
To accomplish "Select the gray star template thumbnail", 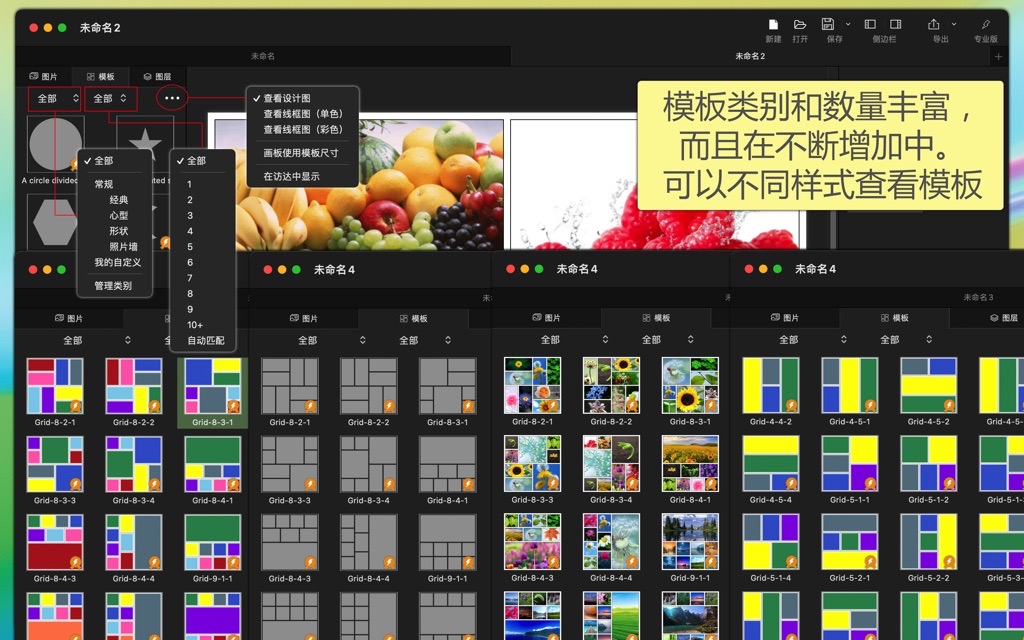I will pos(145,144).
